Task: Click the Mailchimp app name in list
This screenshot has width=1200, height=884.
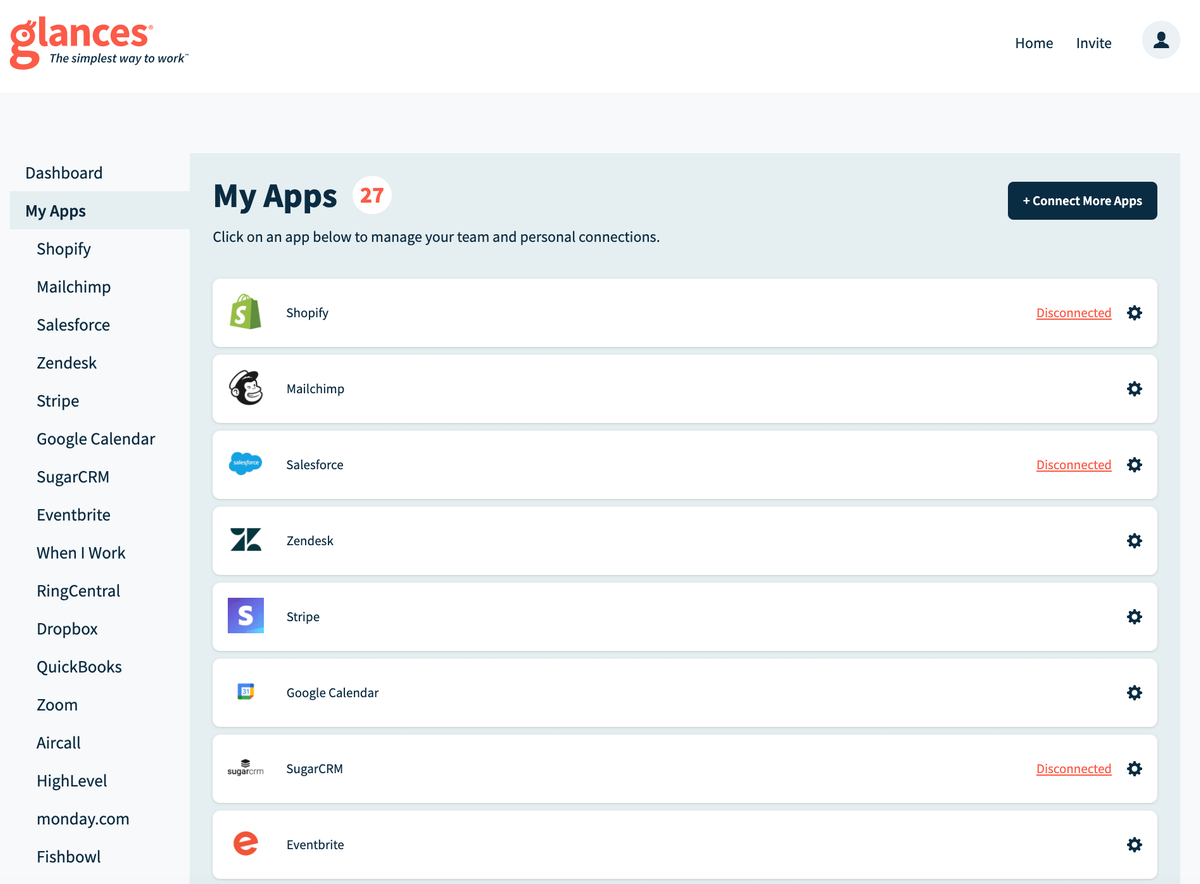Action: click(315, 389)
